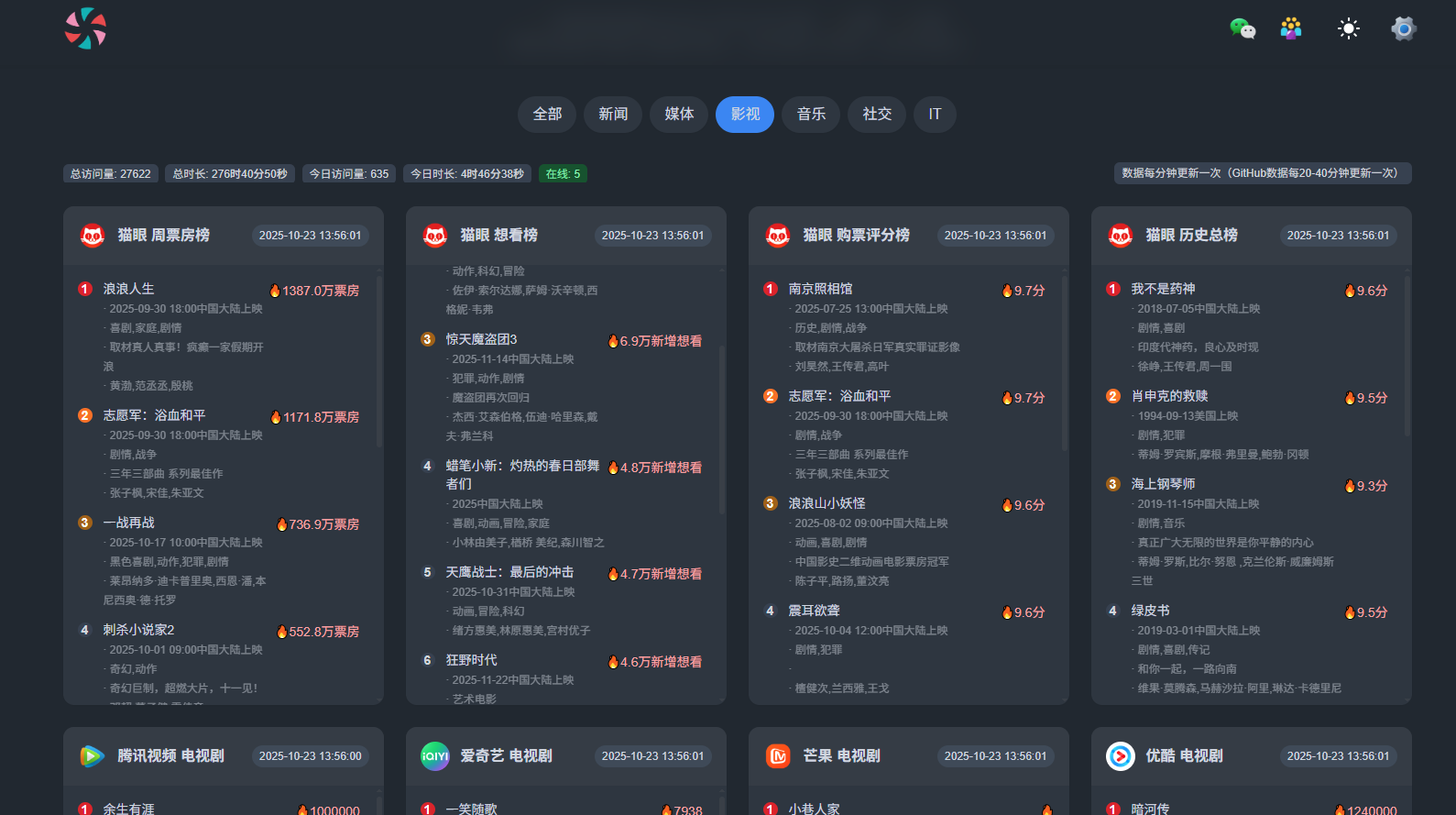
Task: Toggle light/dark theme with sun icon
Action: click(1348, 28)
